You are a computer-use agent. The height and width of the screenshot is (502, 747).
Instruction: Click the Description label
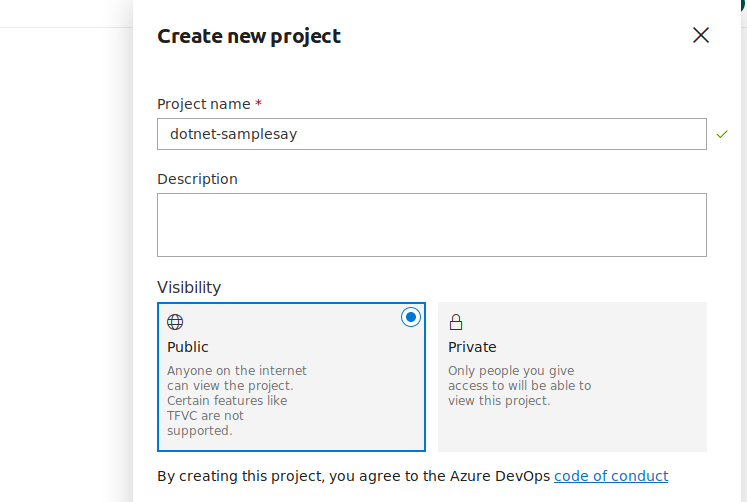coord(197,179)
